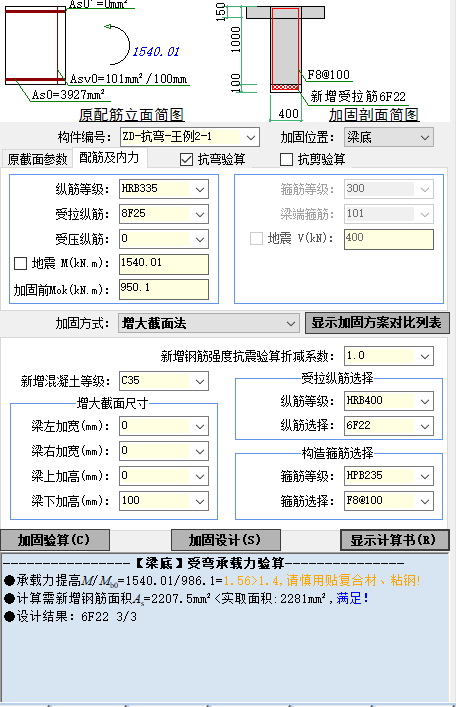The image size is (456, 707).
Task: Select the 配筋及内力 tab
Action: tap(110, 158)
